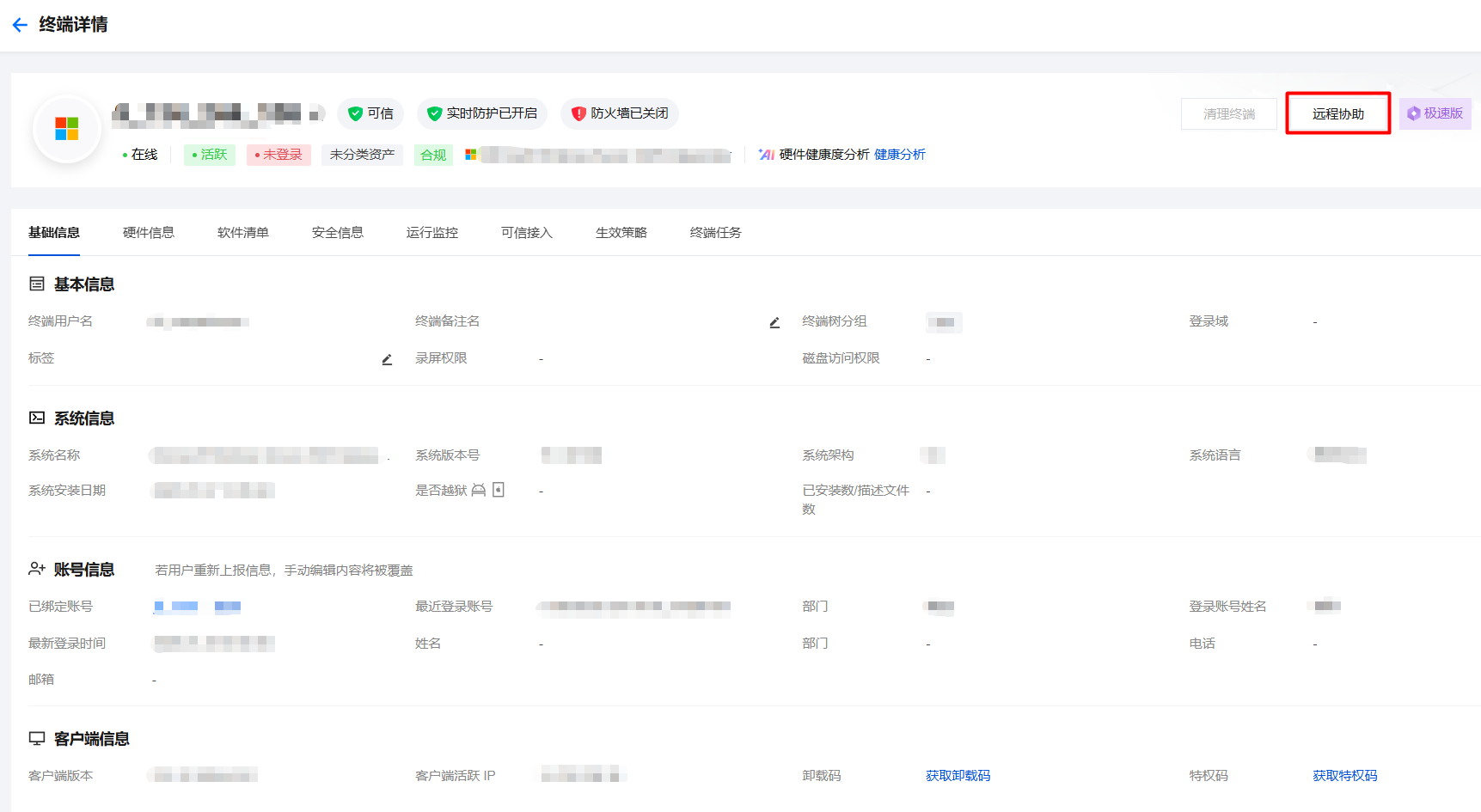Click the 获取卸载码 link
The height and width of the screenshot is (812, 1481).
pos(958,776)
